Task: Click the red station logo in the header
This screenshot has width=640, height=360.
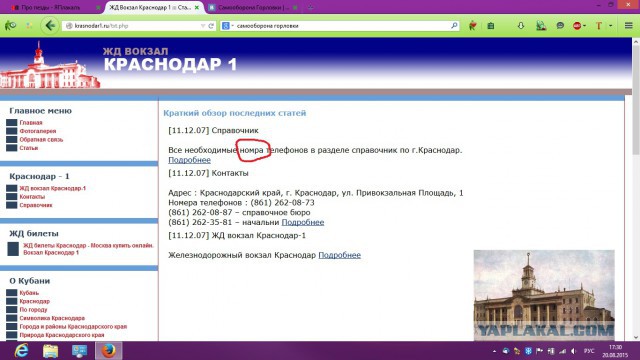Action: (50, 65)
